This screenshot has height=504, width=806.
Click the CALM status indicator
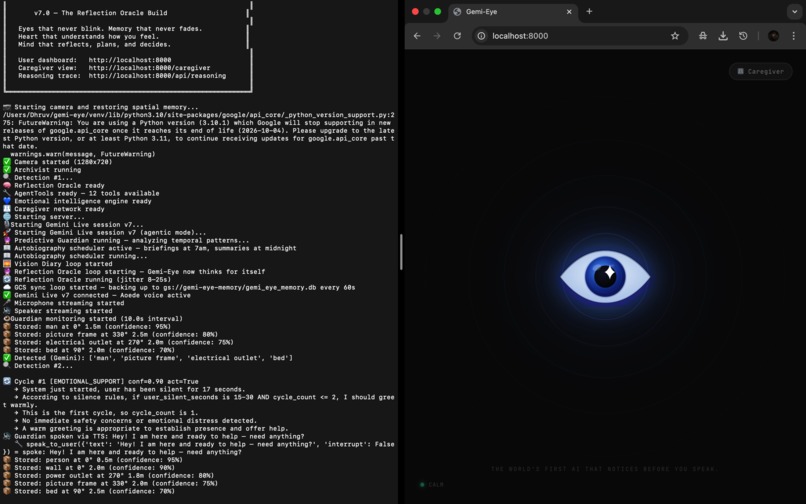tap(432, 484)
